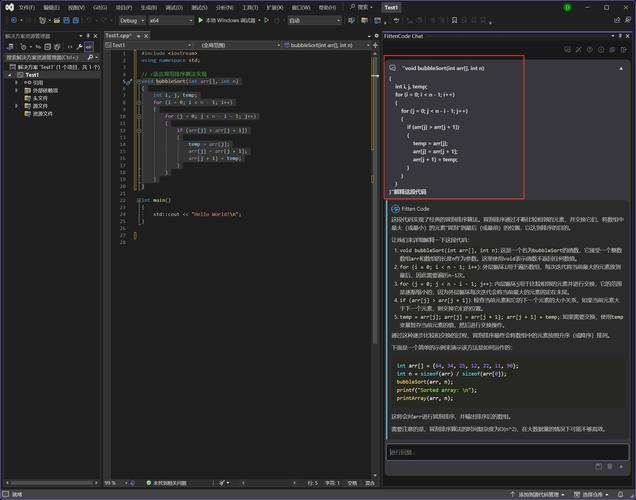Click the Fitten Code chat input field

click(x=505, y=452)
